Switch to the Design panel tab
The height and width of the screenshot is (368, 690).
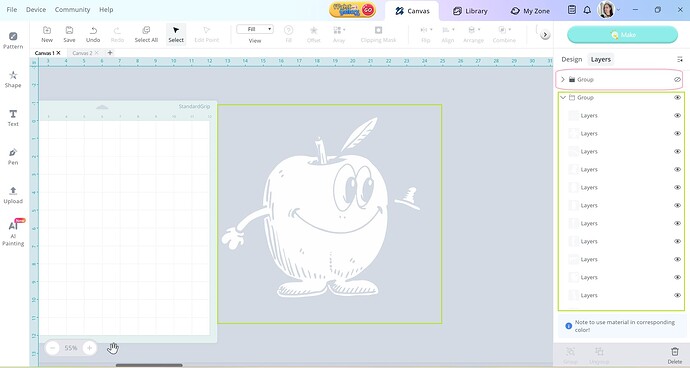tap(572, 59)
